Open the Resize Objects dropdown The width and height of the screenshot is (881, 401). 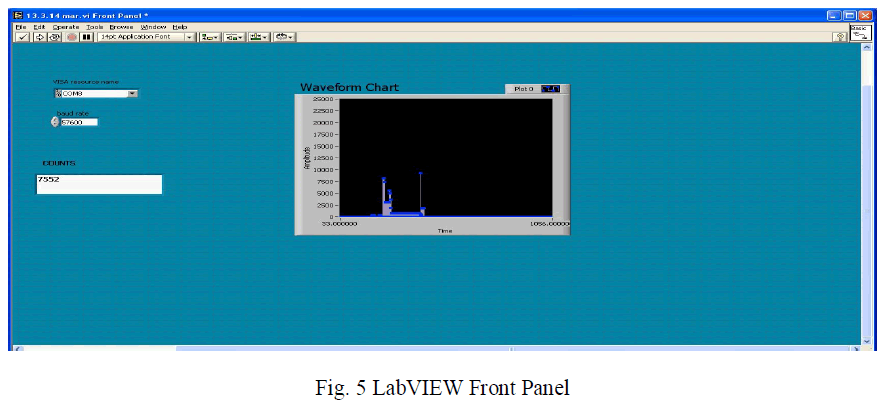pyautogui.click(x=259, y=37)
